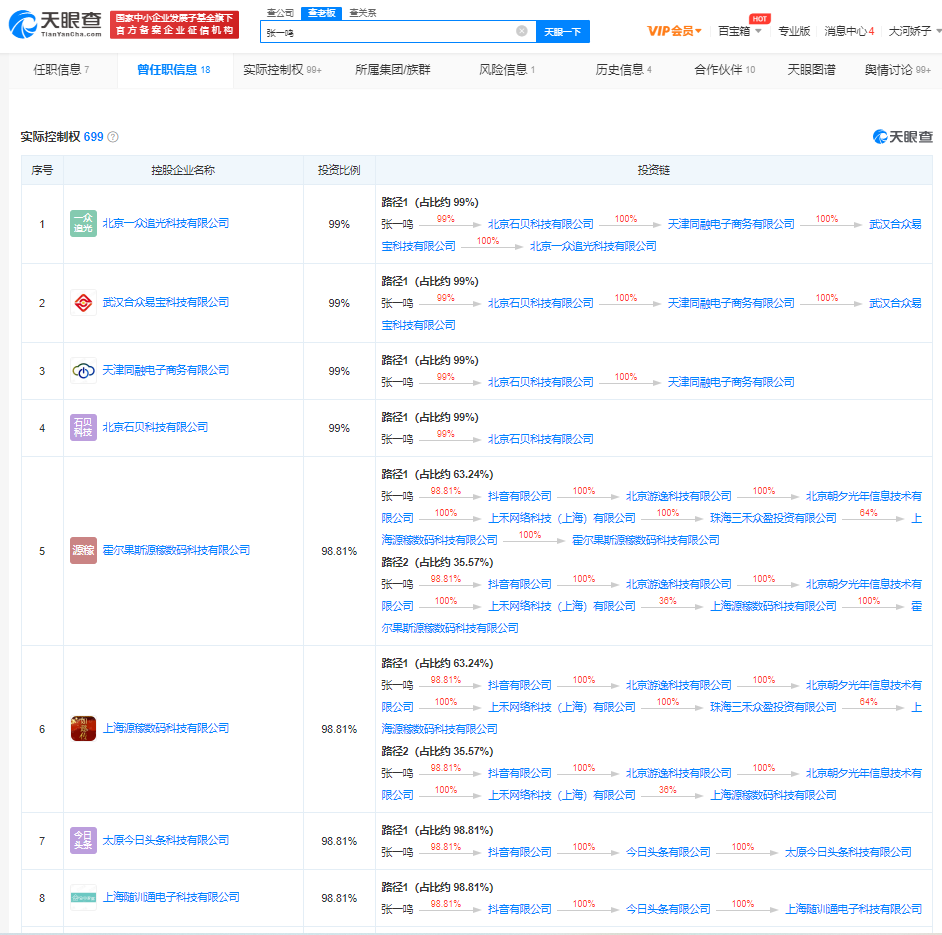Screen dimensions: 942x935
Task: Click 上禾网络科技 in row 5 path 2
Action: click(562, 606)
